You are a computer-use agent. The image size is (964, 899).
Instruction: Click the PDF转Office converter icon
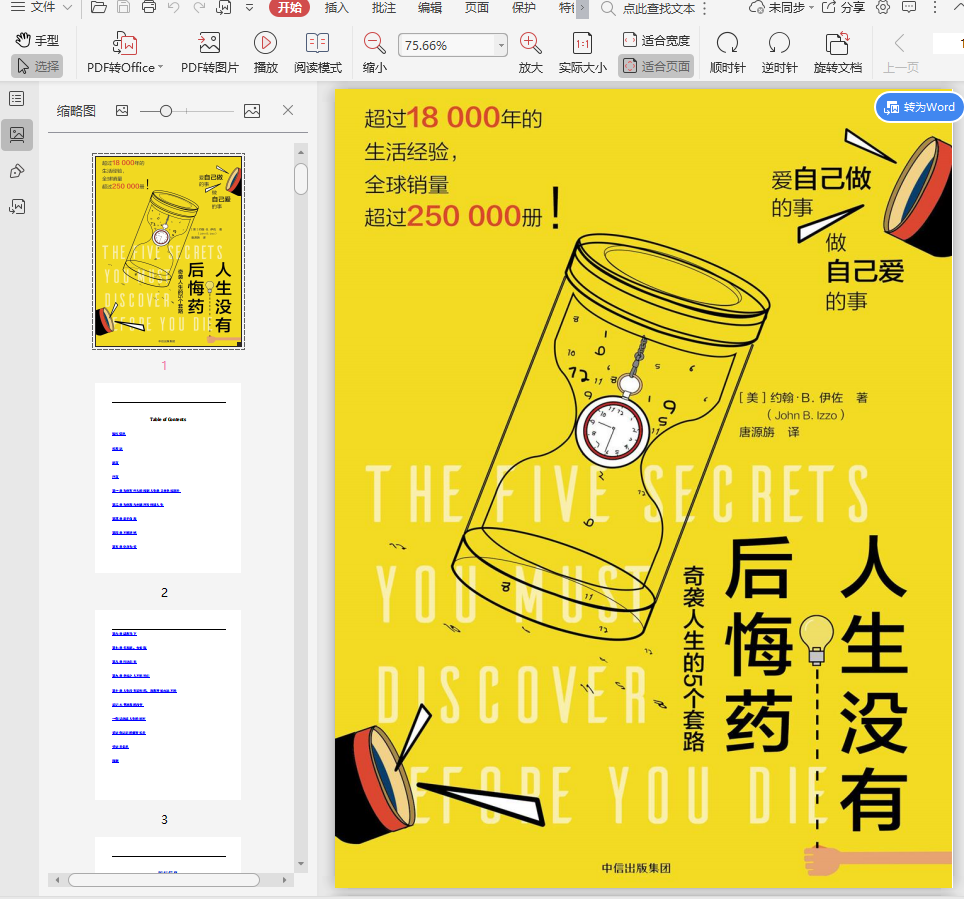[125, 44]
